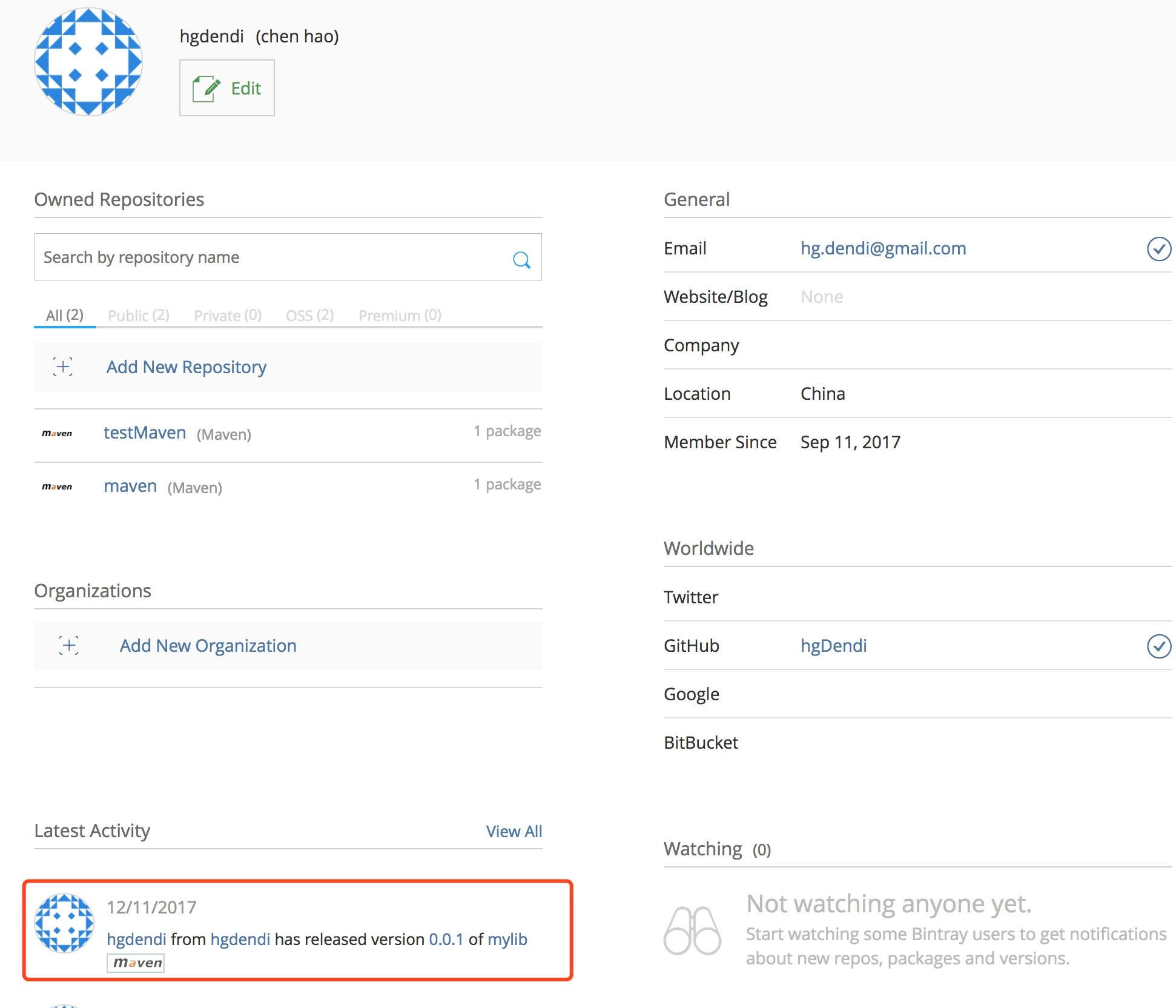Click View All latest activity link
The image size is (1176, 1008).
pyautogui.click(x=514, y=831)
